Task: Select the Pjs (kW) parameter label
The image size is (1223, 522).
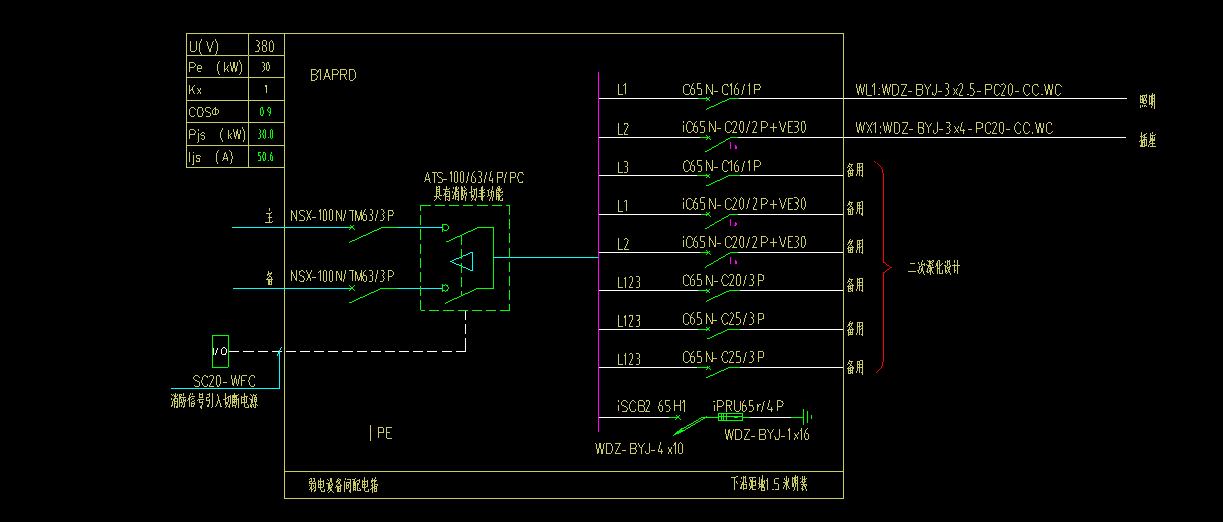Action: coord(217,134)
